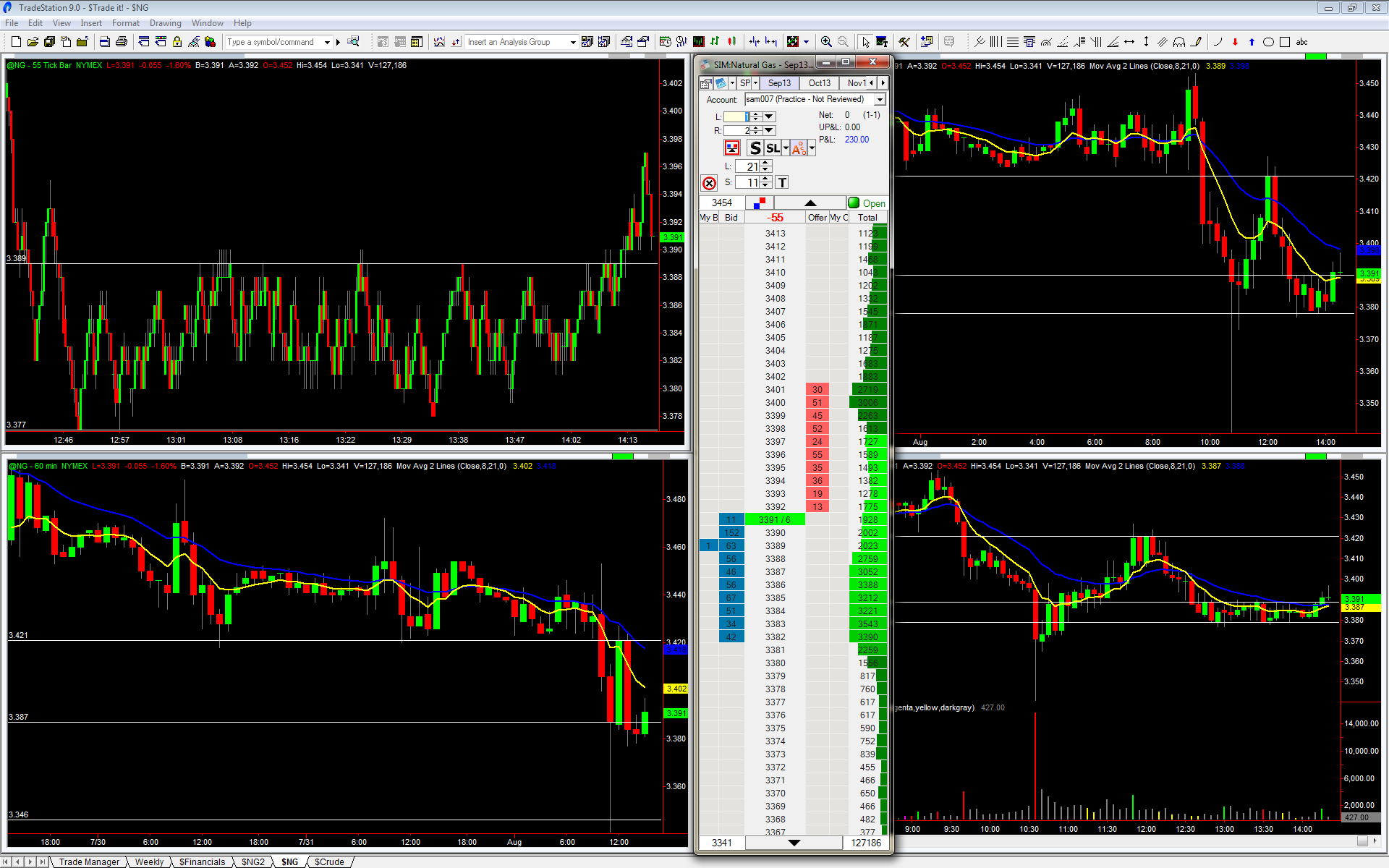Screen dimensions: 1389x868
Task: Toggle the T button beside S quantity
Action: point(782,183)
